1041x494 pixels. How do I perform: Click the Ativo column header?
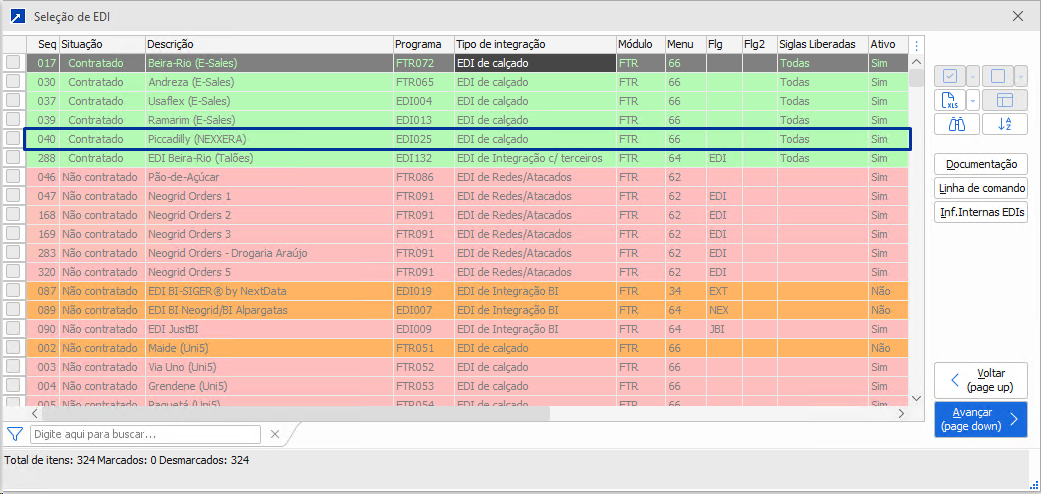[x=887, y=44]
